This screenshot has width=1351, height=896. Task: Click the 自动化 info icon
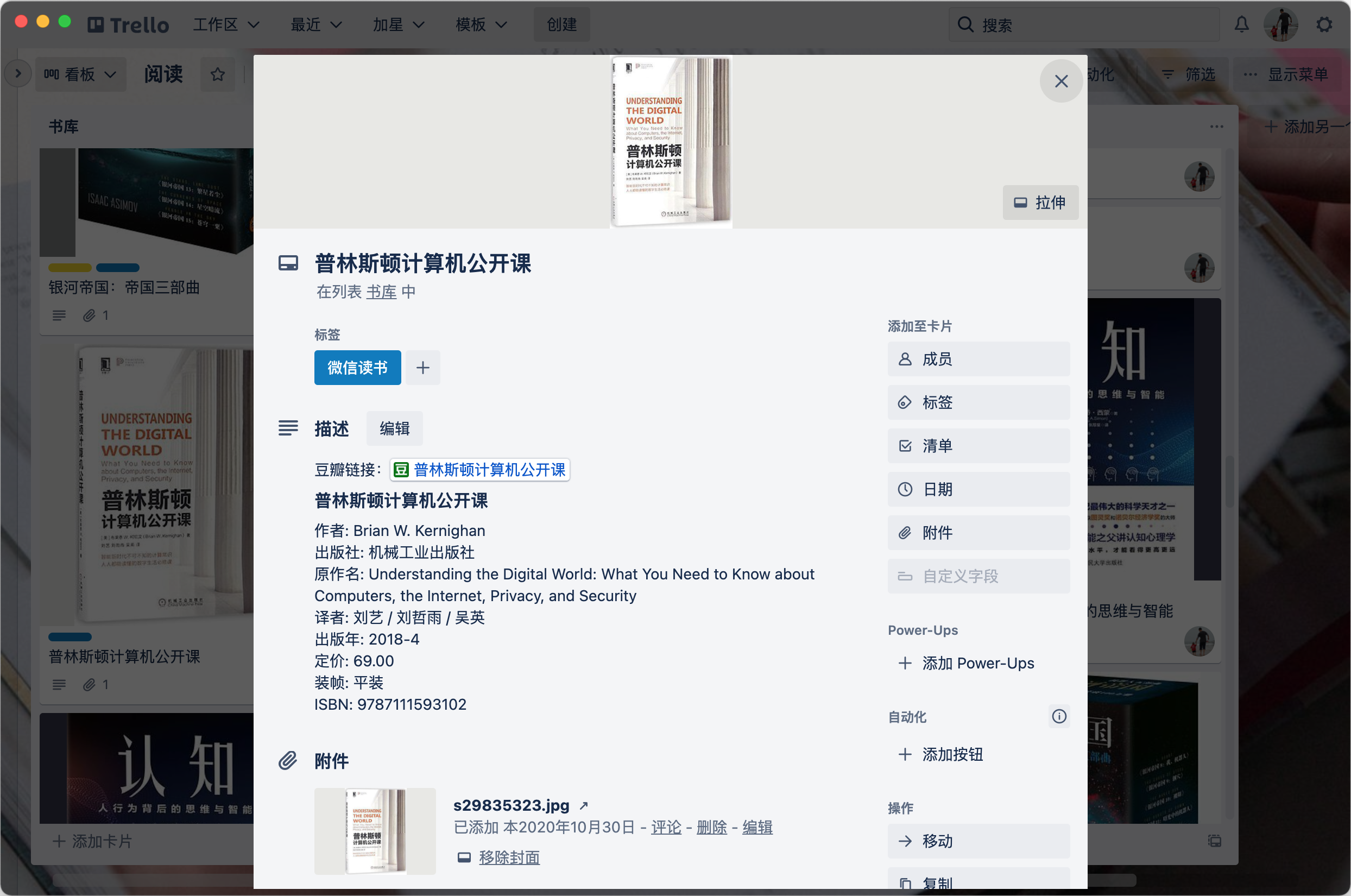click(x=1059, y=716)
